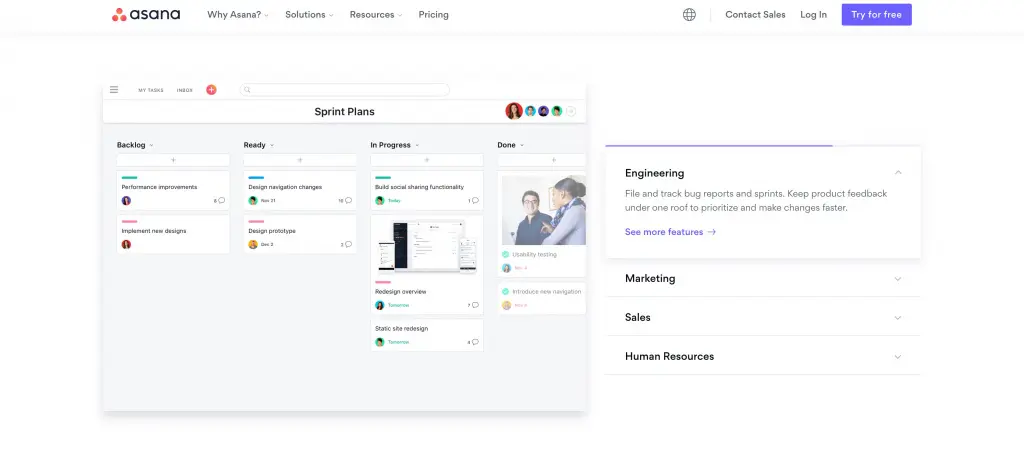
Task: Toggle Usability testing completion checkmark
Action: coord(505,255)
